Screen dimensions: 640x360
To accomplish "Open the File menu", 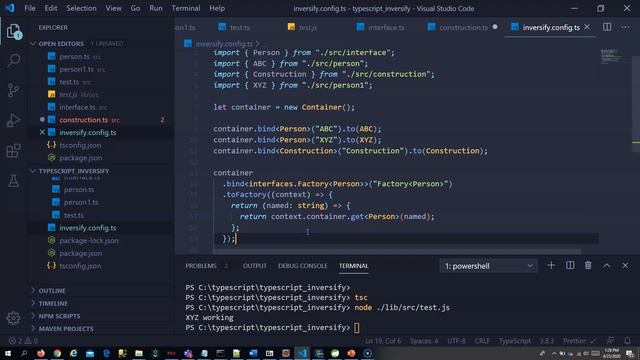I will click(30, 8).
